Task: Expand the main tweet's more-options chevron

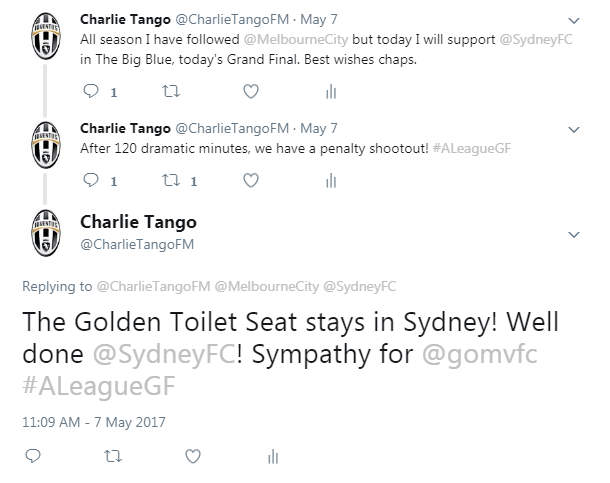Action: coord(574,234)
